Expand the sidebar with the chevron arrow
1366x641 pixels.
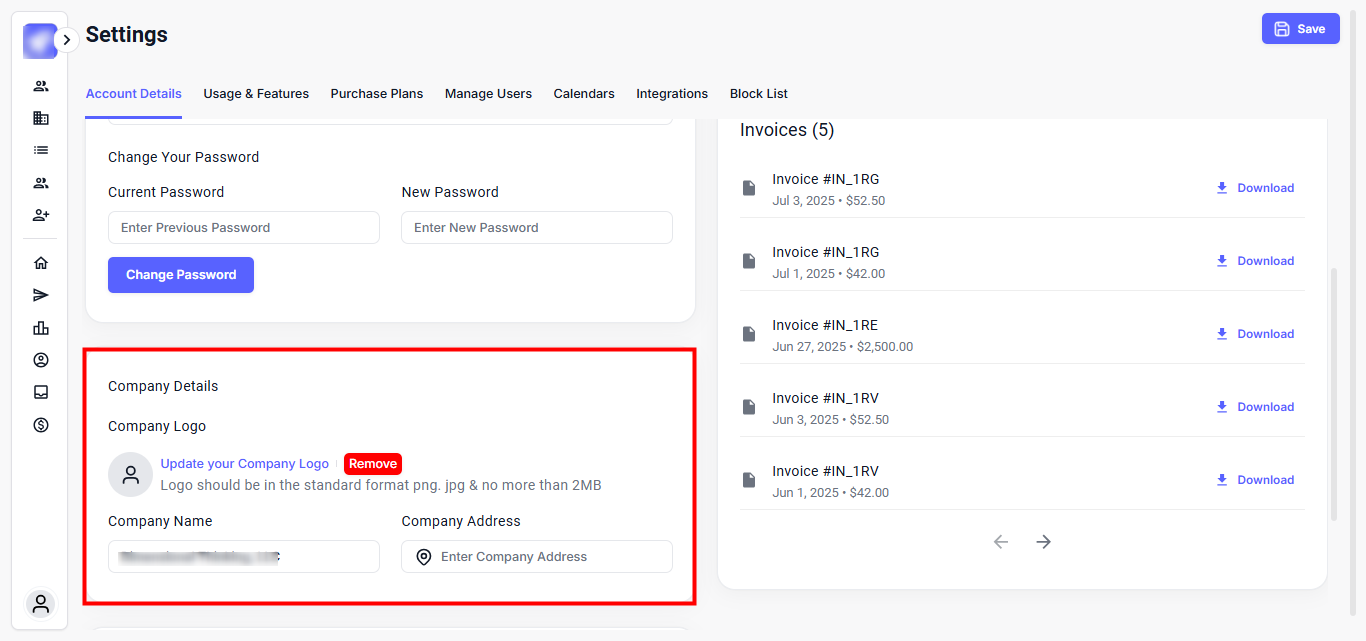click(66, 40)
